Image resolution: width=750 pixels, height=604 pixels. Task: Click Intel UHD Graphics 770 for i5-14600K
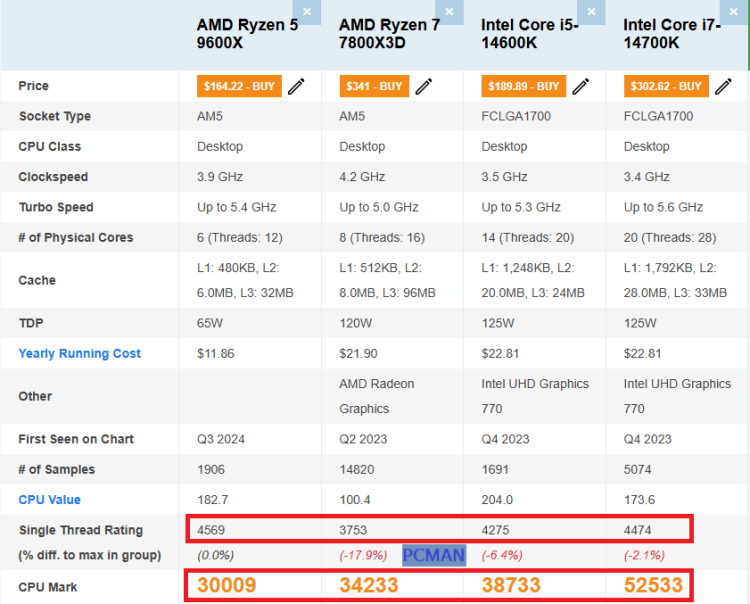click(535, 396)
